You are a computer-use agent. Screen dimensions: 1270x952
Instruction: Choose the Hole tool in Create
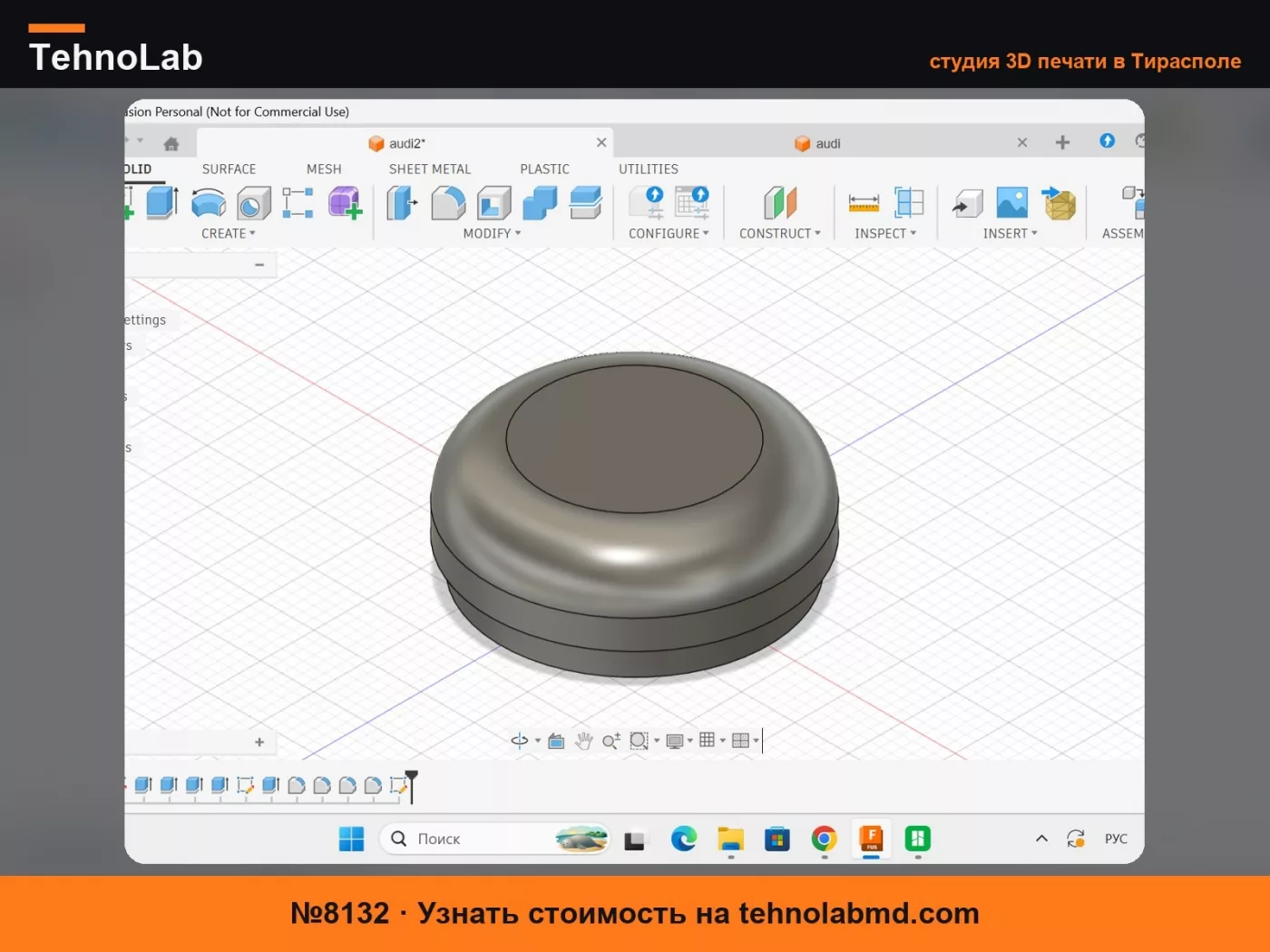click(x=254, y=203)
